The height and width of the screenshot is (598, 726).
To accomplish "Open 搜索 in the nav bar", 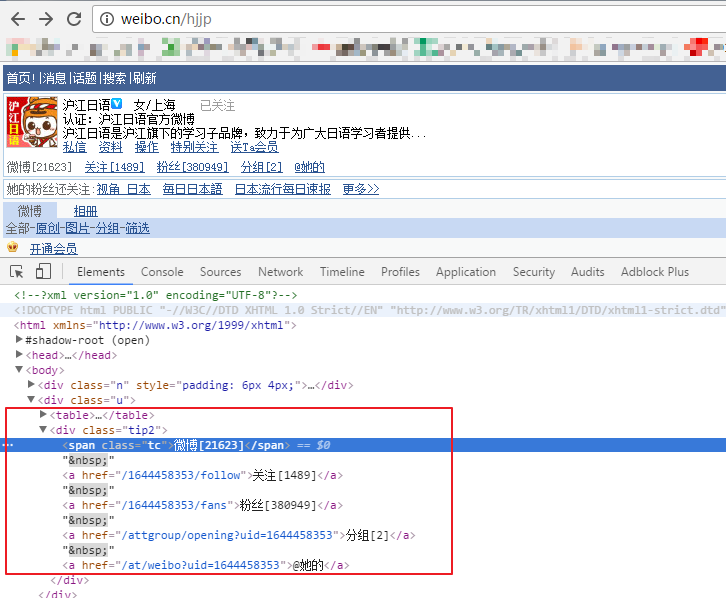I will click(114, 78).
